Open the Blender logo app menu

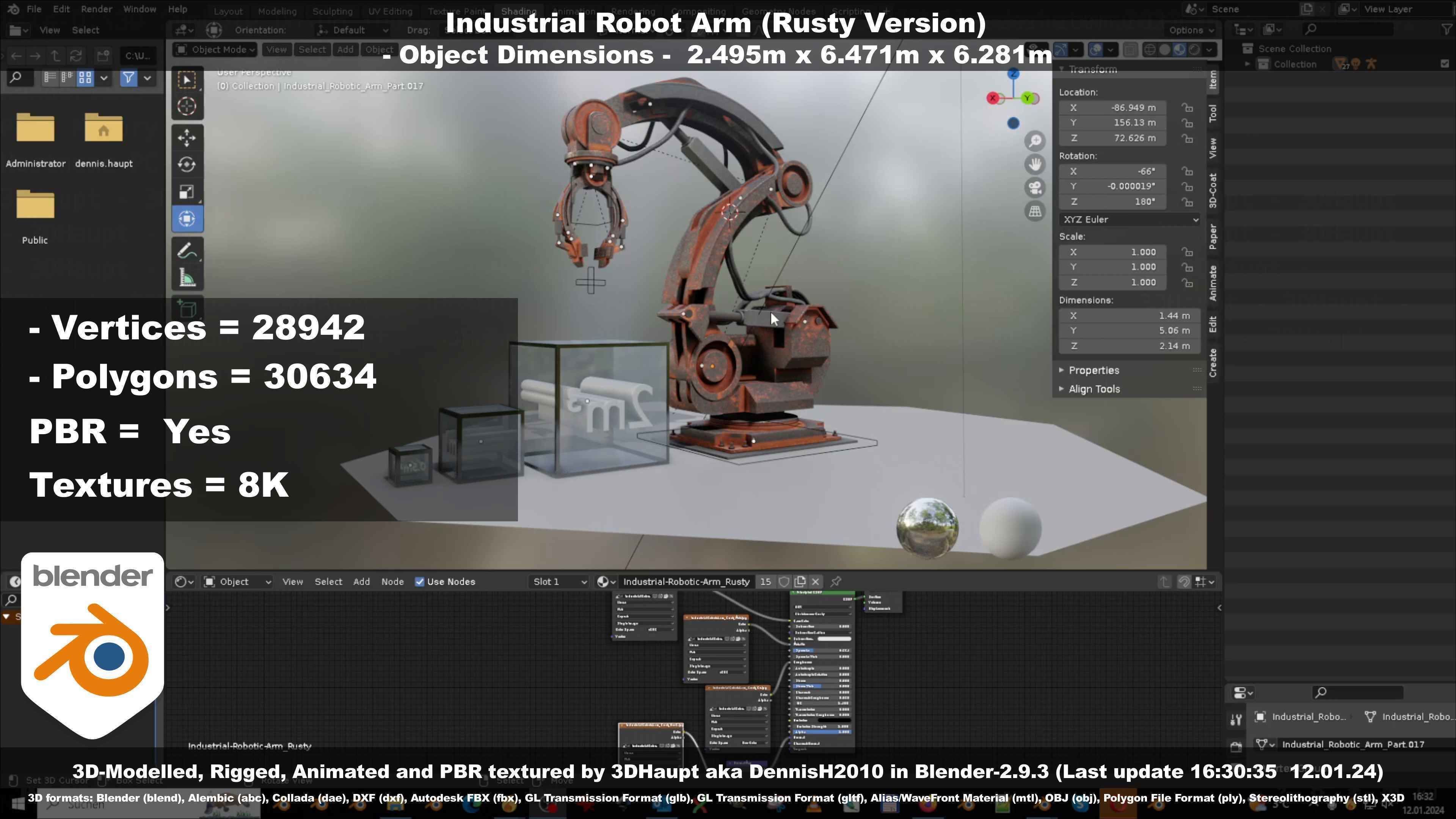pos(14,9)
